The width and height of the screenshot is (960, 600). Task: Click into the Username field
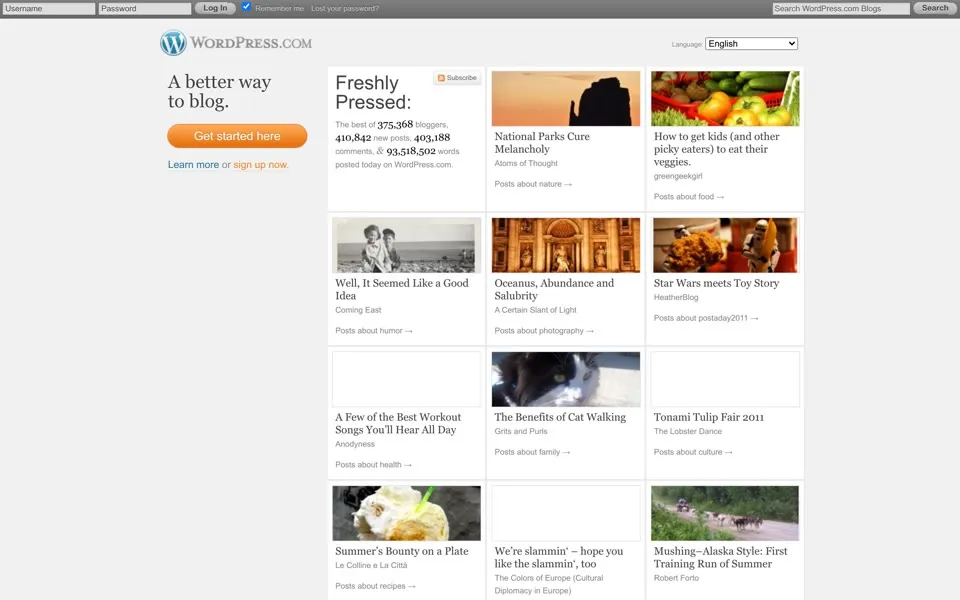click(x=48, y=9)
